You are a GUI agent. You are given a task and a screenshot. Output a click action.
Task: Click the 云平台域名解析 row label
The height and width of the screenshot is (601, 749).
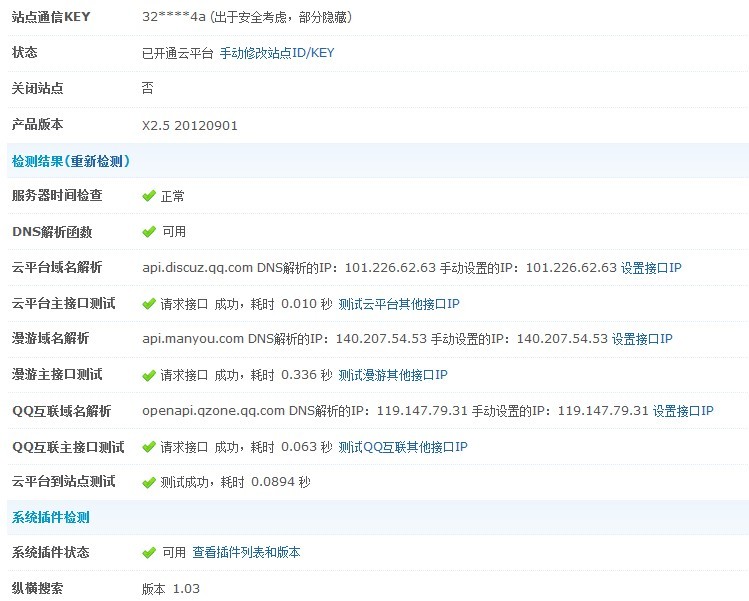tap(57, 268)
